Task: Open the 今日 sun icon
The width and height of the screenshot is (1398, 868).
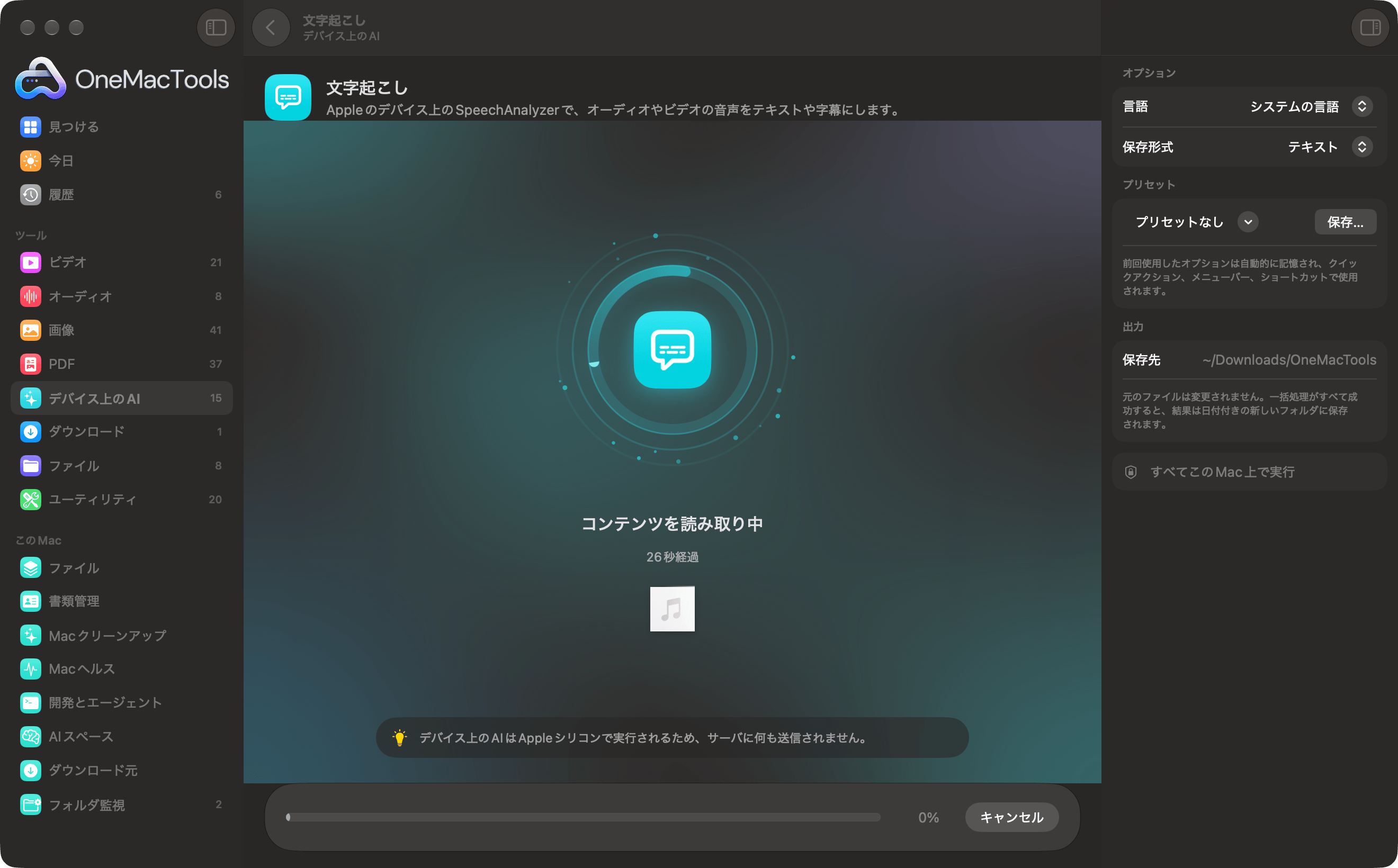Action: (x=30, y=161)
